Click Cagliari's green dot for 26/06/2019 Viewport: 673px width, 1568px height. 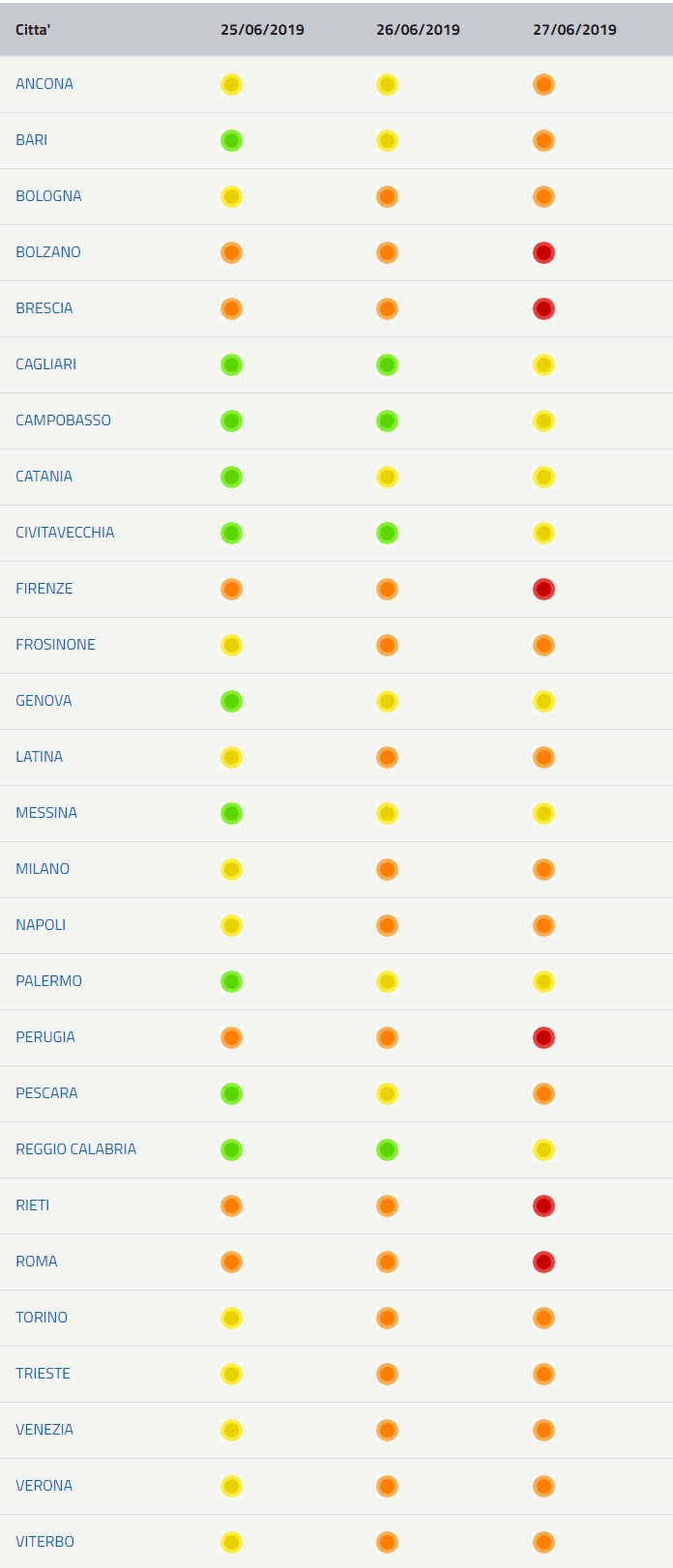click(x=387, y=364)
